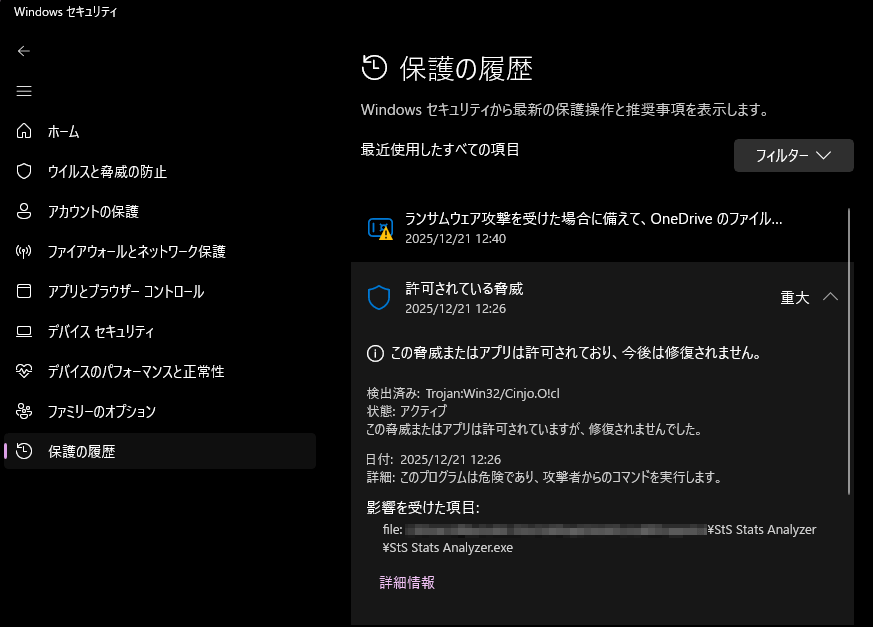Click the 2025/12/21 12:40 timestamp

pyautogui.click(x=455, y=239)
